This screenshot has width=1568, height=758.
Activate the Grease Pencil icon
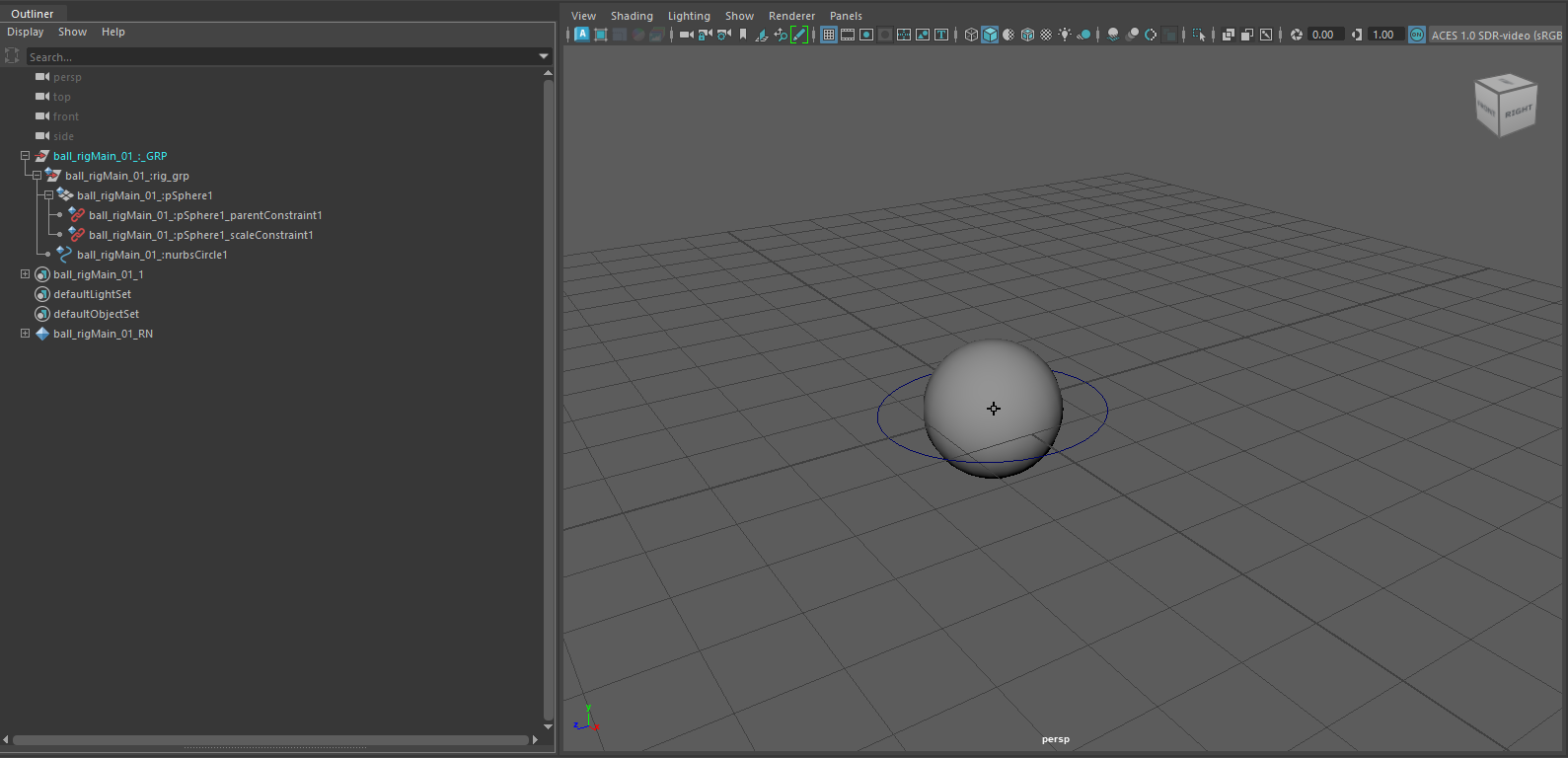(799, 35)
